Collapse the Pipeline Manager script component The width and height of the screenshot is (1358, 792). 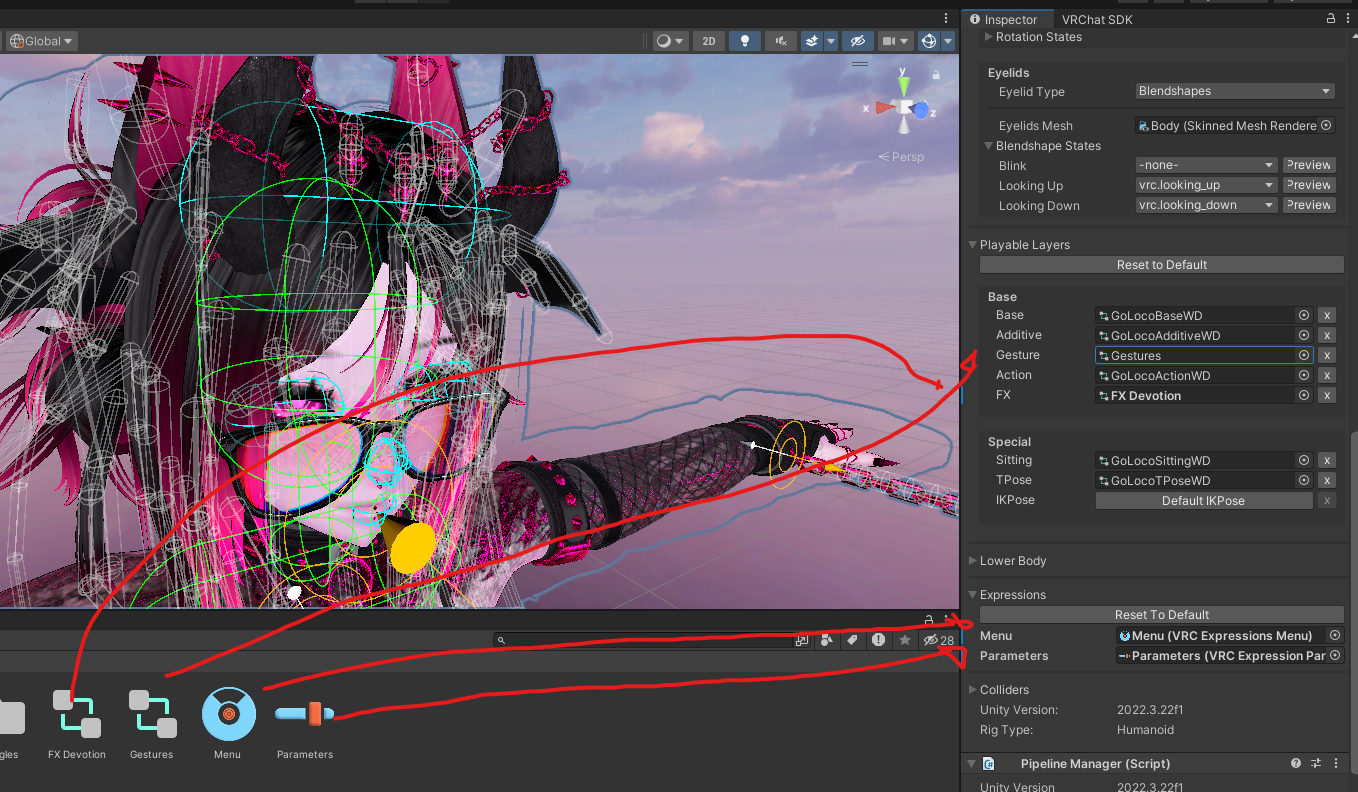972,764
